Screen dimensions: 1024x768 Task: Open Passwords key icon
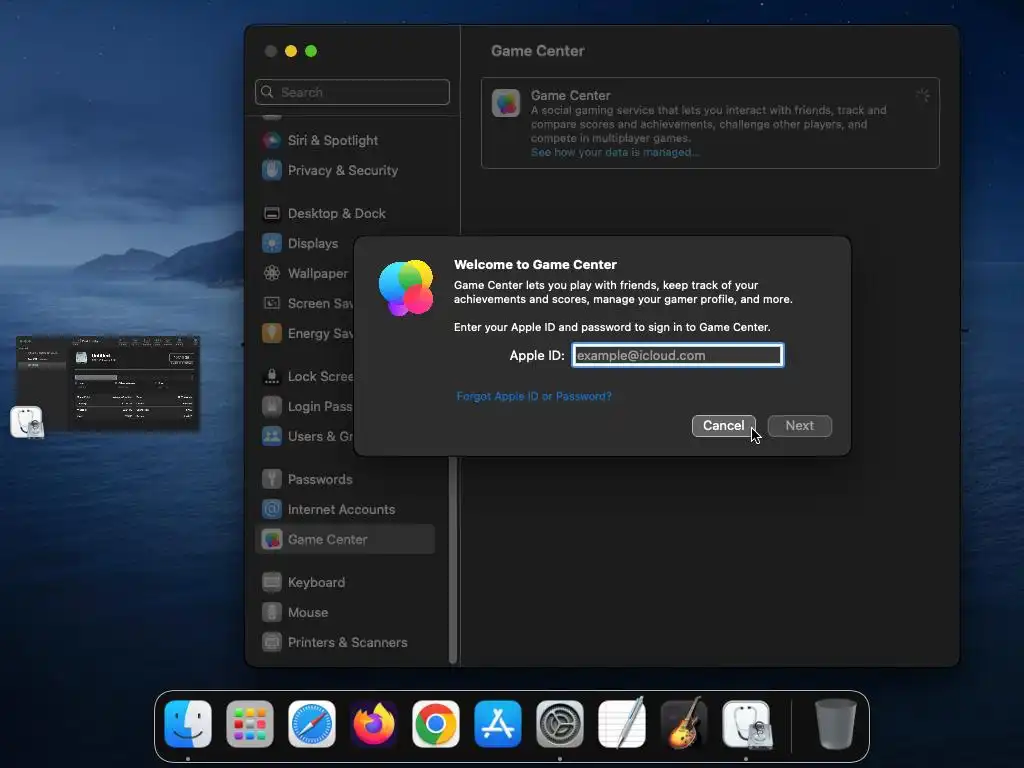click(272, 479)
